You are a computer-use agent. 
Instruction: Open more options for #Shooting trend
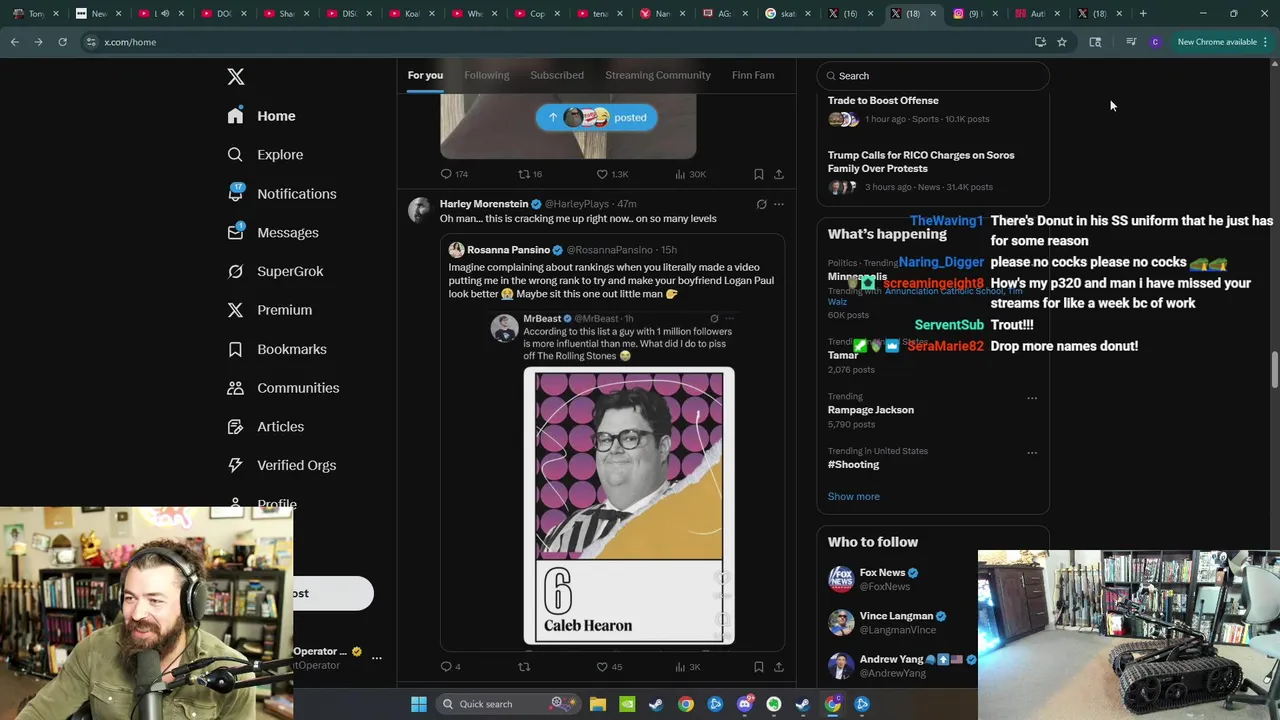point(1032,452)
